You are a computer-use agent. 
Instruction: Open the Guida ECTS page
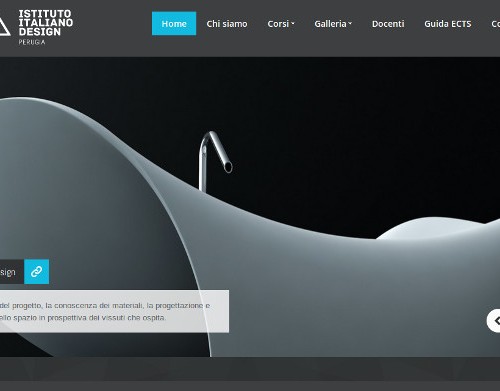448,24
